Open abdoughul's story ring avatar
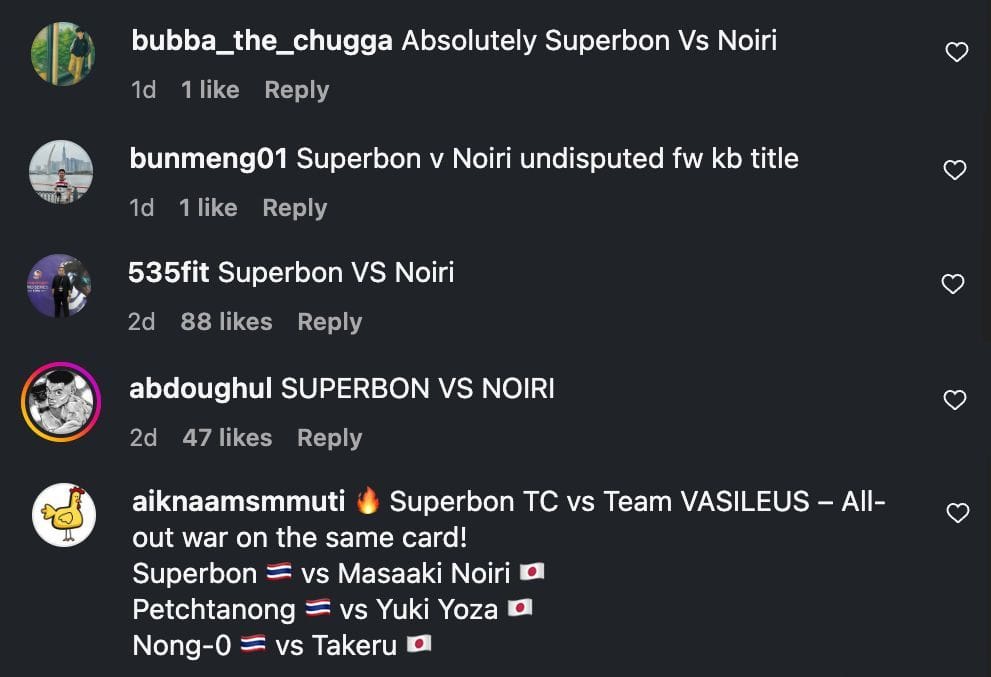 coord(61,402)
